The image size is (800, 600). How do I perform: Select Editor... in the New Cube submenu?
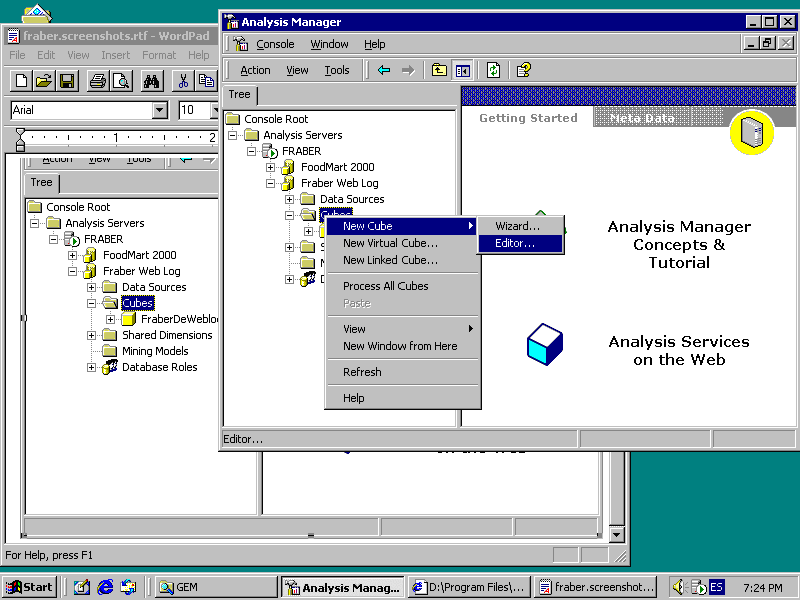click(x=515, y=243)
